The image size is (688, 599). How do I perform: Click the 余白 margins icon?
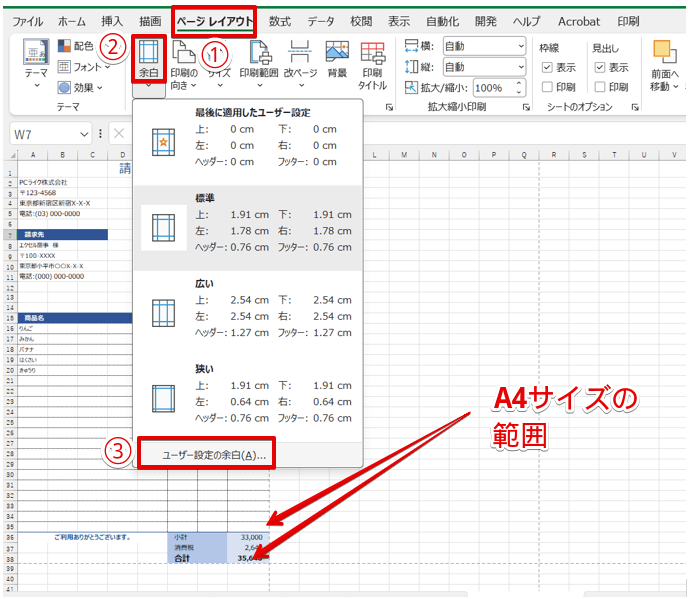[x=148, y=52]
